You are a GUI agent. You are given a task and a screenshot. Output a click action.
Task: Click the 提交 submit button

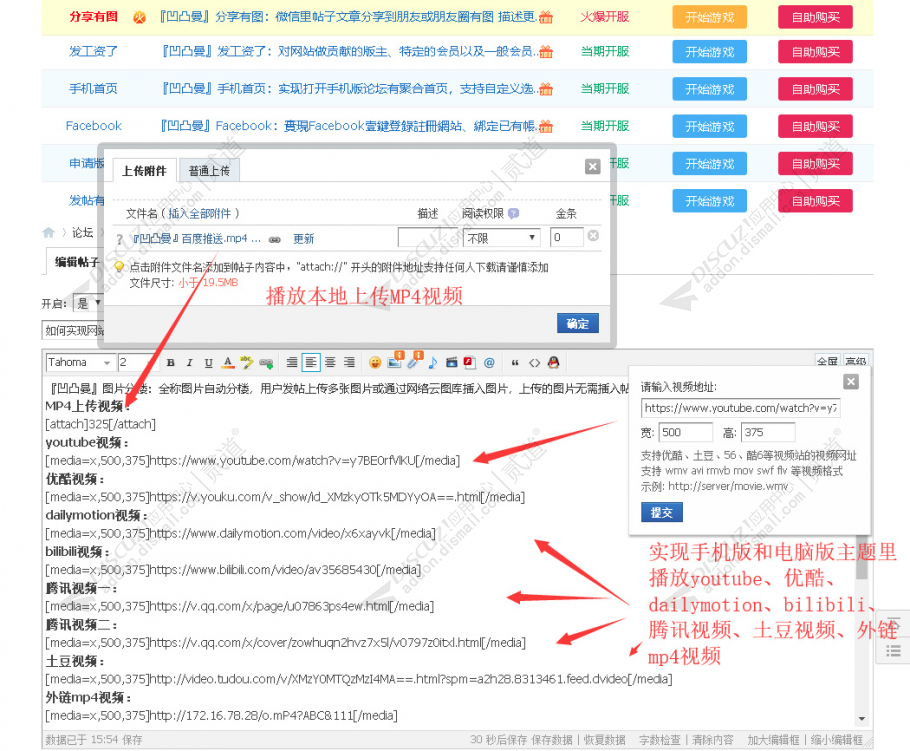coord(661,511)
